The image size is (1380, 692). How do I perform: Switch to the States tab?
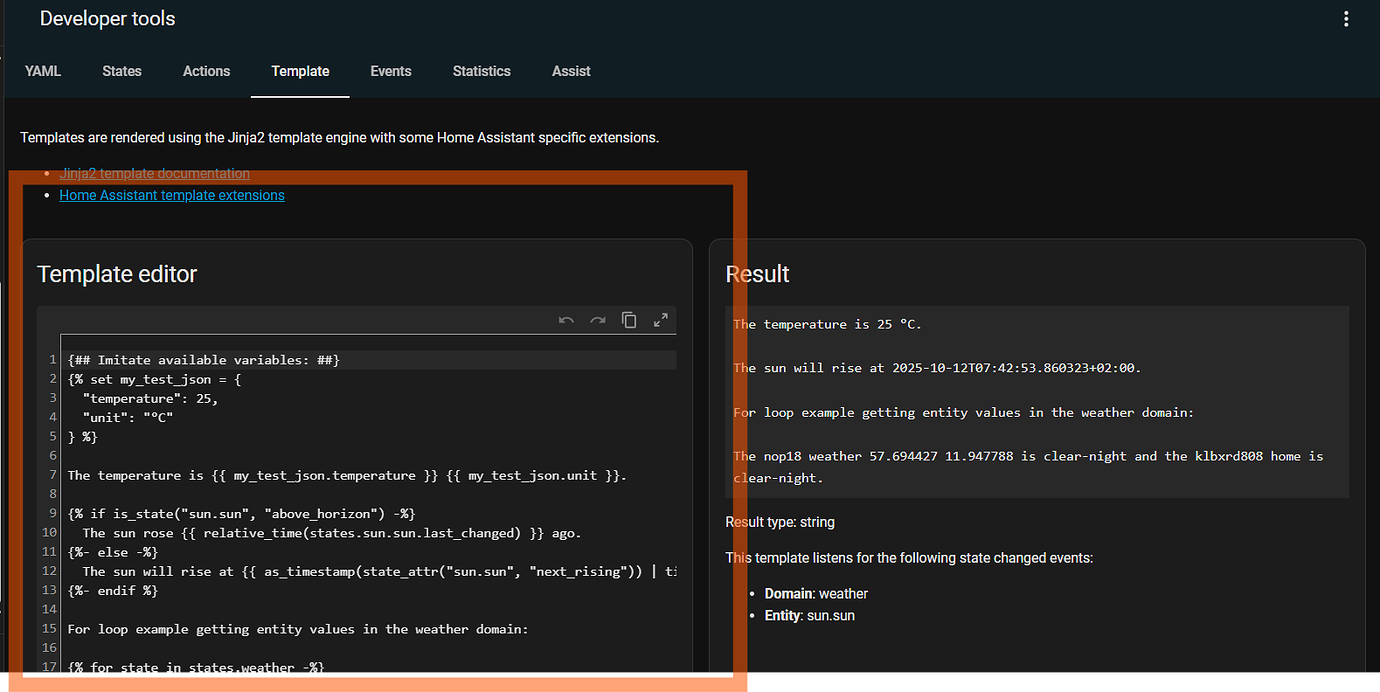click(121, 71)
